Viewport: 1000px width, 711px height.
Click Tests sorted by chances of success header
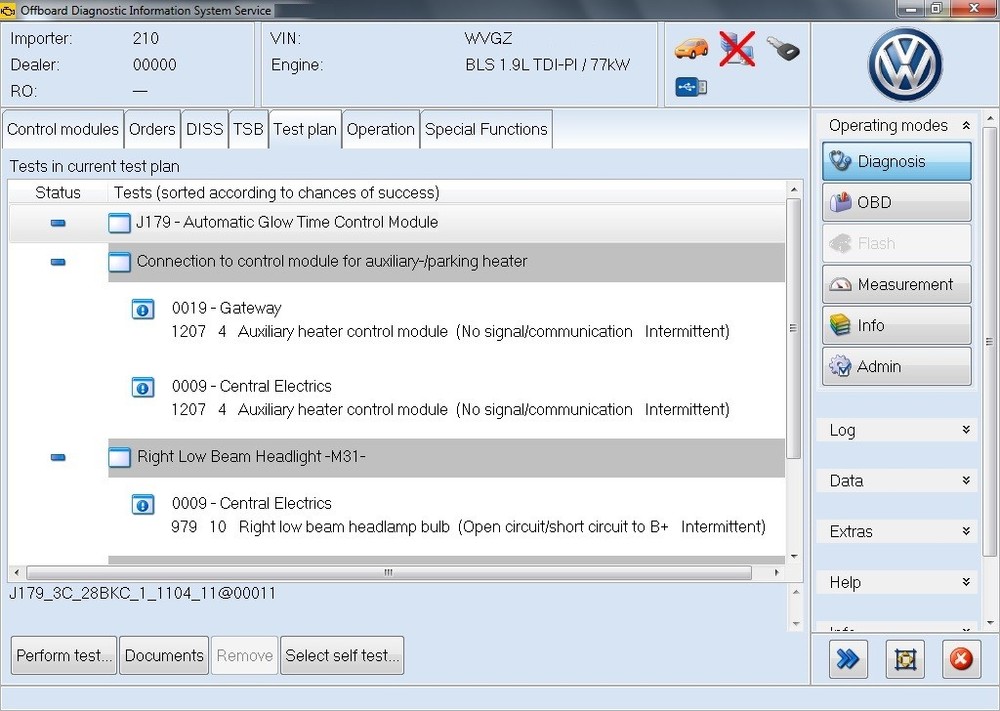(277, 193)
